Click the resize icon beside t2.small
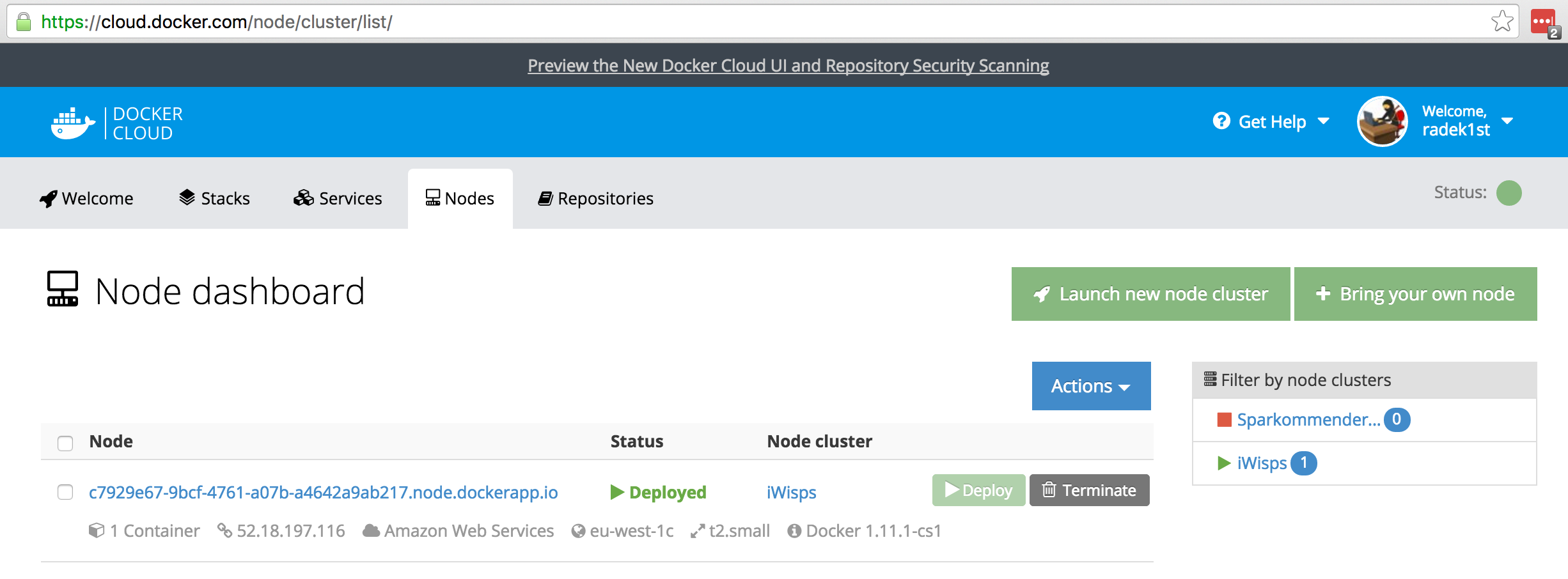 click(x=698, y=531)
